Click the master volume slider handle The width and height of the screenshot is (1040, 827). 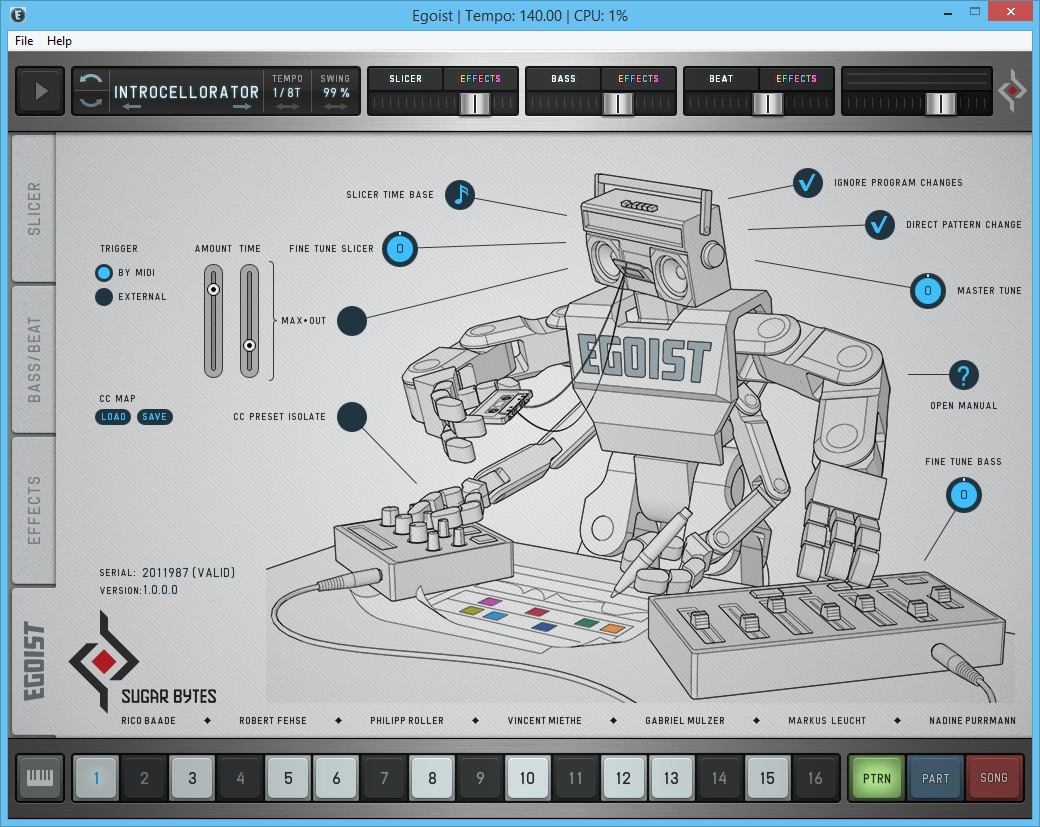tap(941, 103)
